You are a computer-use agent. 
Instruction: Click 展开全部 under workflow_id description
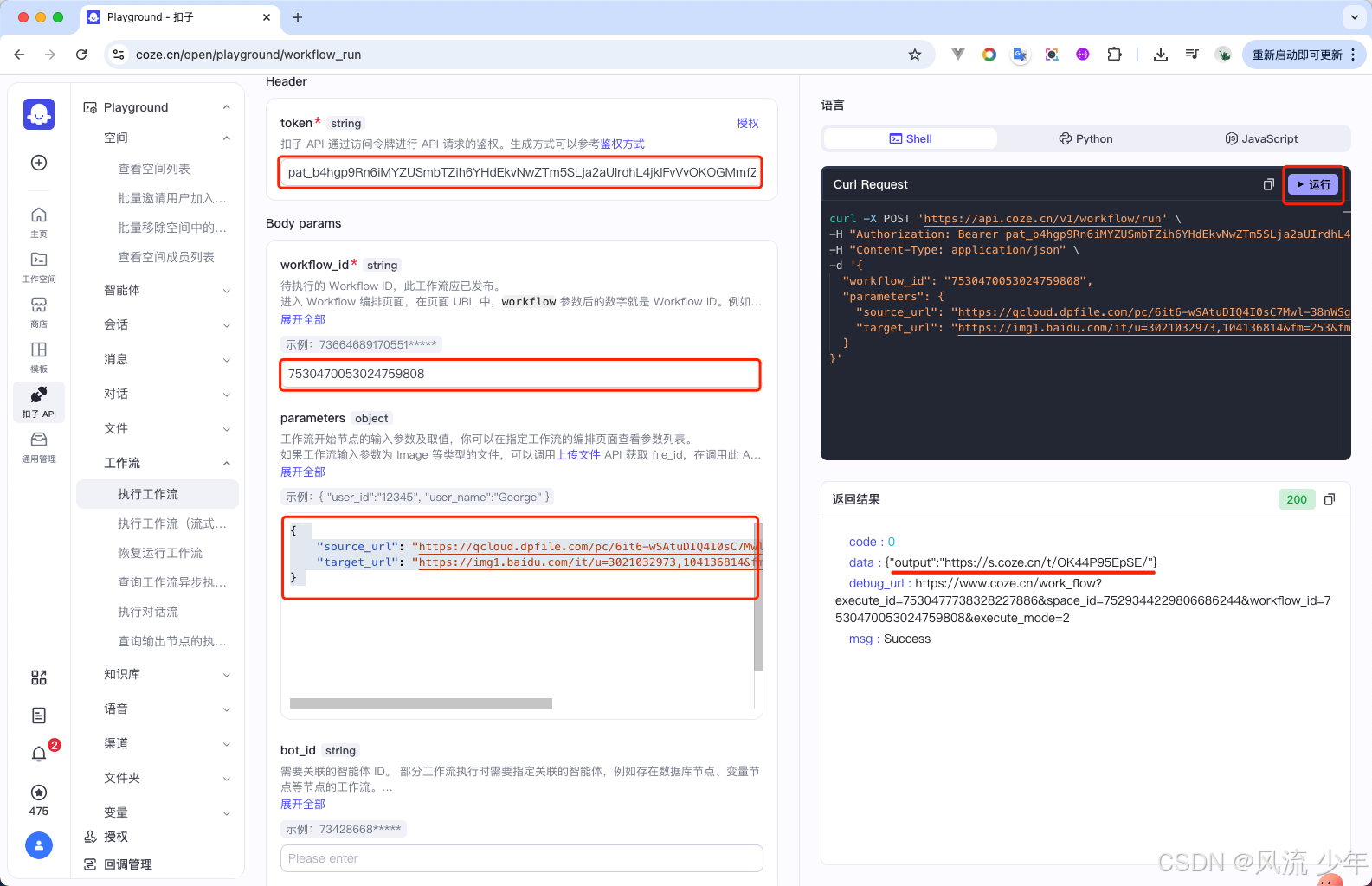303,319
